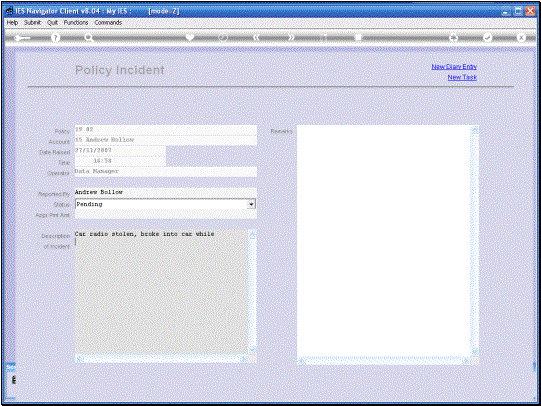Click the circled X cancel toolbar icon

coord(521,37)
